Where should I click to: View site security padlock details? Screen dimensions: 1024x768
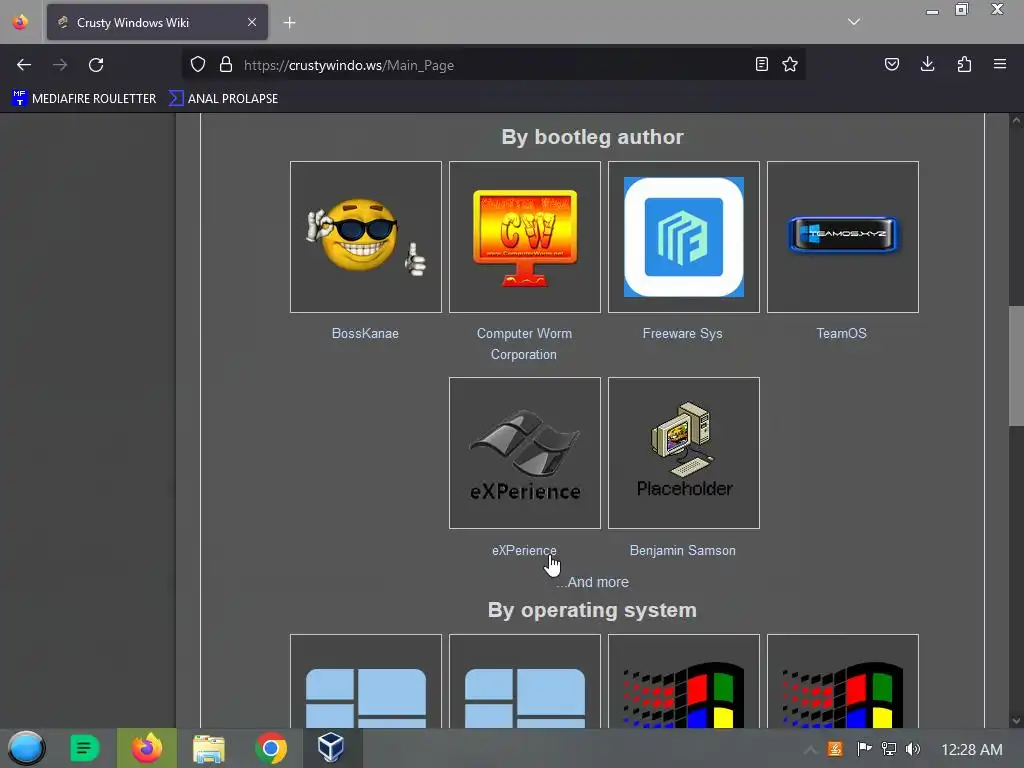(x=226, y=65)
